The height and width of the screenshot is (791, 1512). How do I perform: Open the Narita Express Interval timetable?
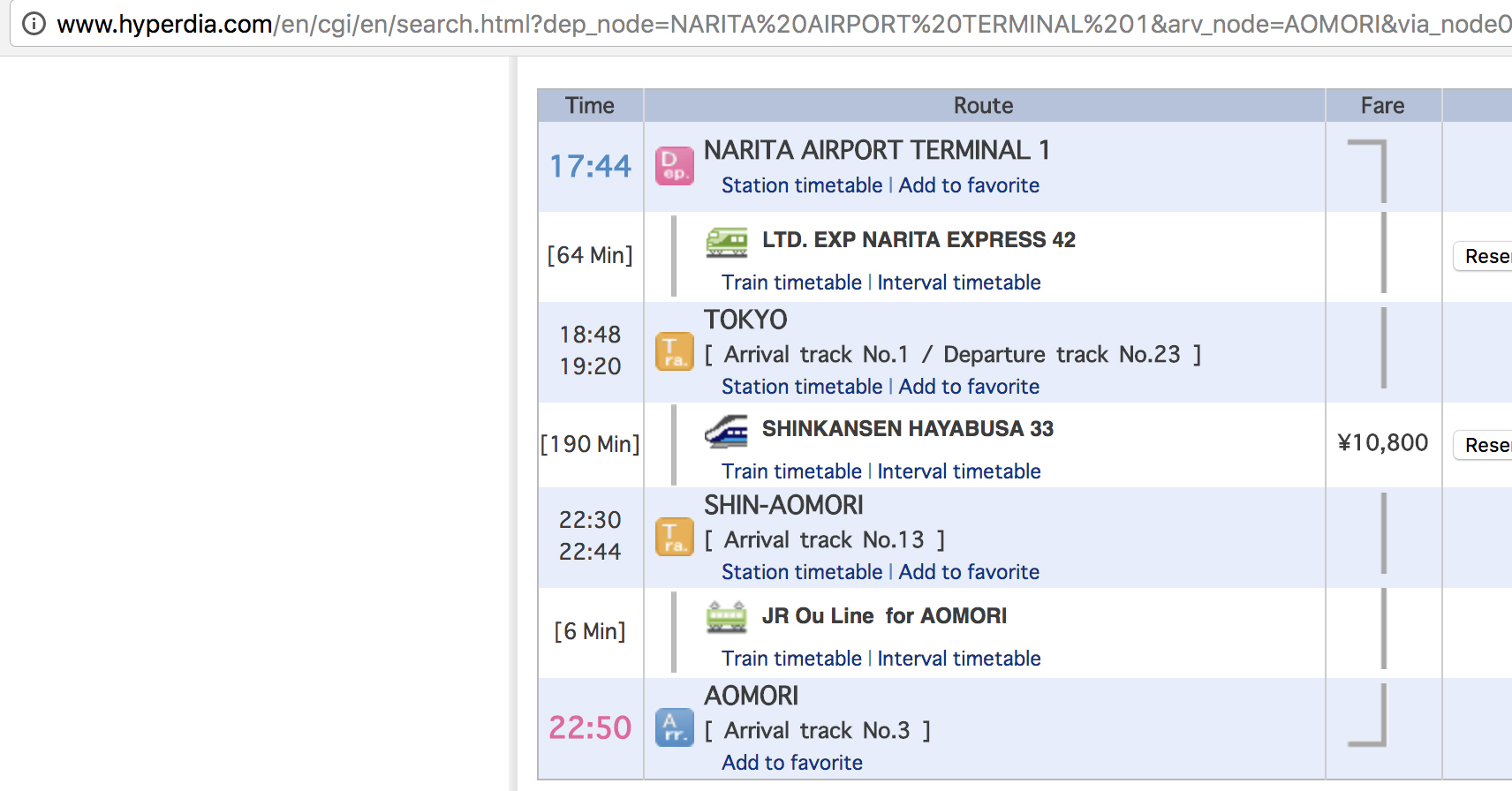pos(958,282)
